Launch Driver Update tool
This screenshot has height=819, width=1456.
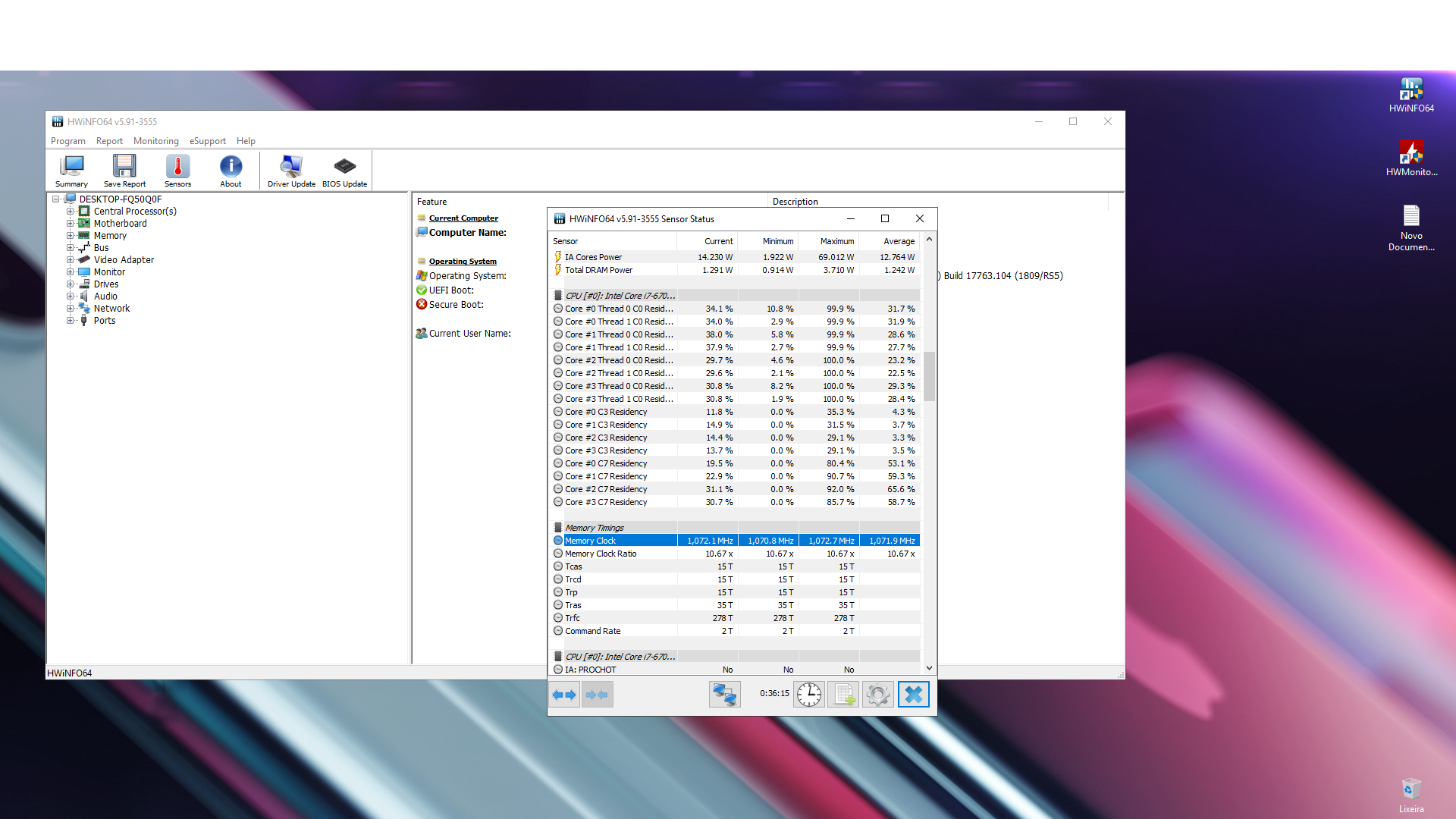tap(291, 171)
